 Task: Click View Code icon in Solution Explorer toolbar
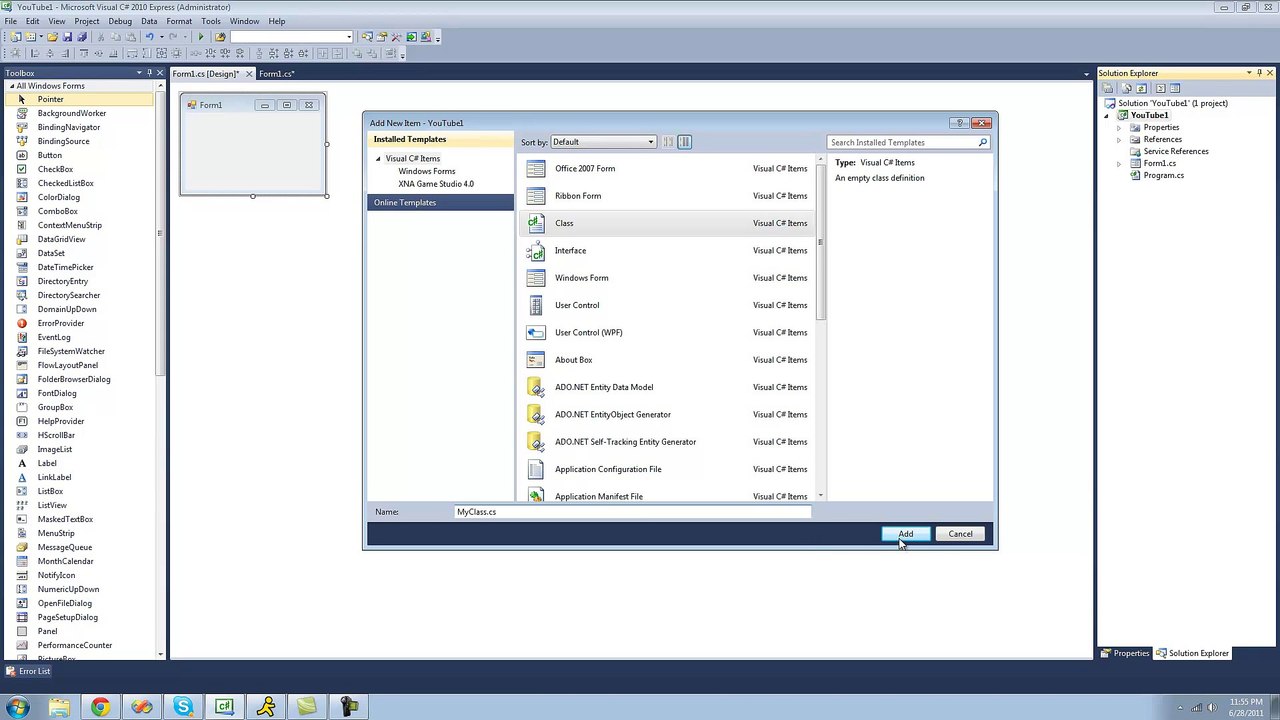(1159, 88)
